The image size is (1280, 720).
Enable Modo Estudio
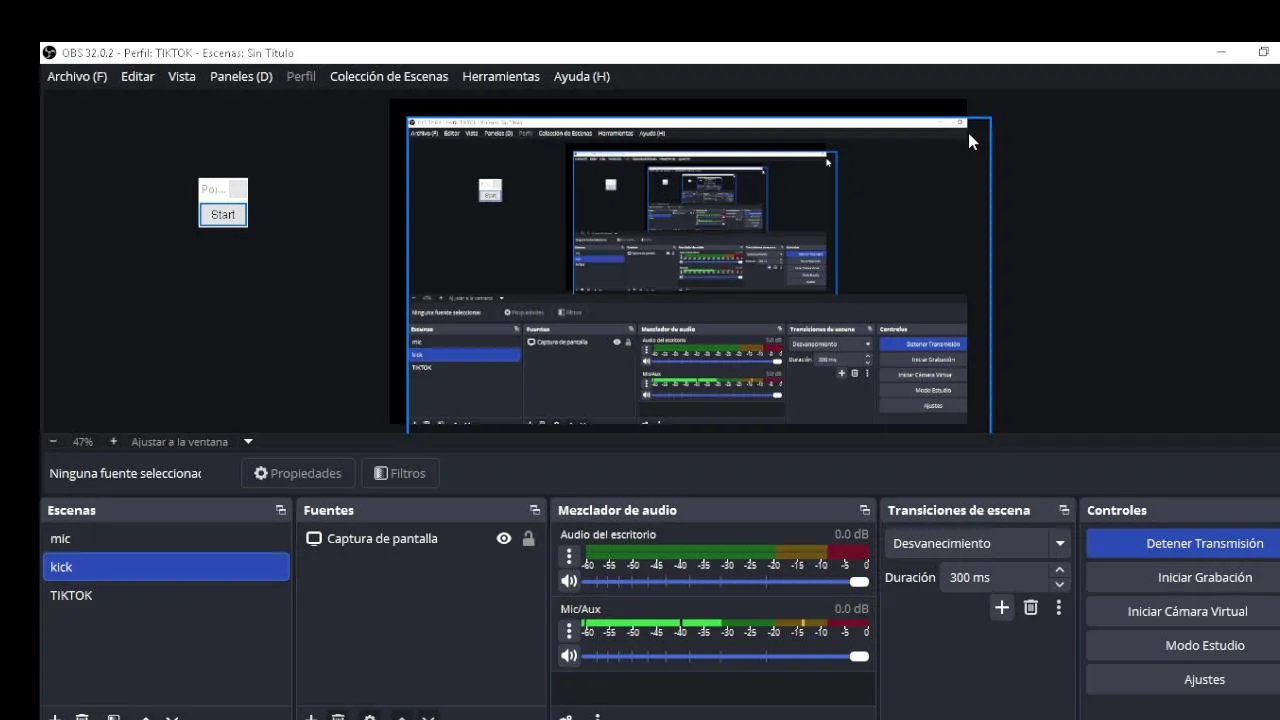tap(1184, 645)
